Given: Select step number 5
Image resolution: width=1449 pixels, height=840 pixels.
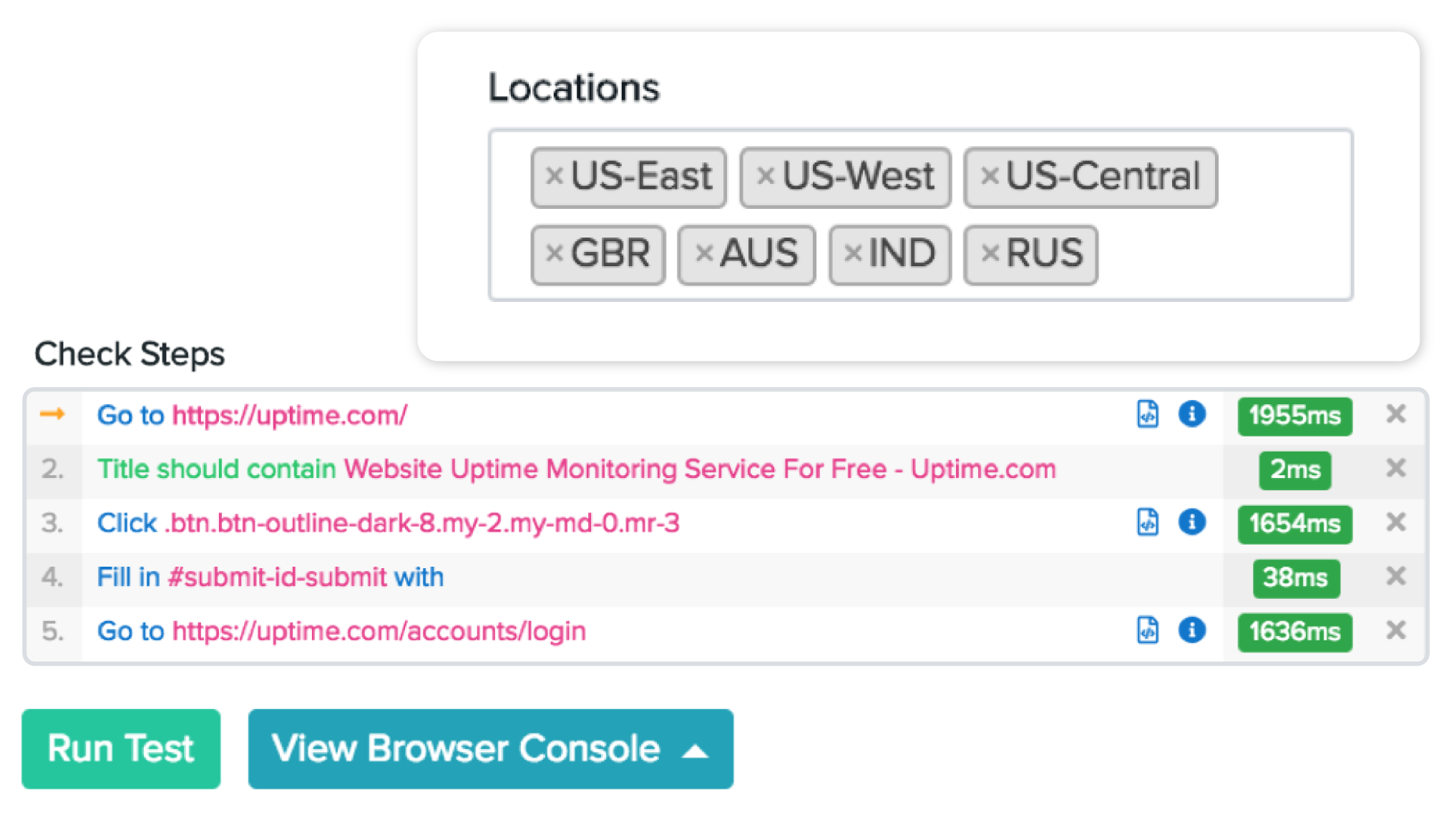Looking at the screenshot, I should [52, 631].
